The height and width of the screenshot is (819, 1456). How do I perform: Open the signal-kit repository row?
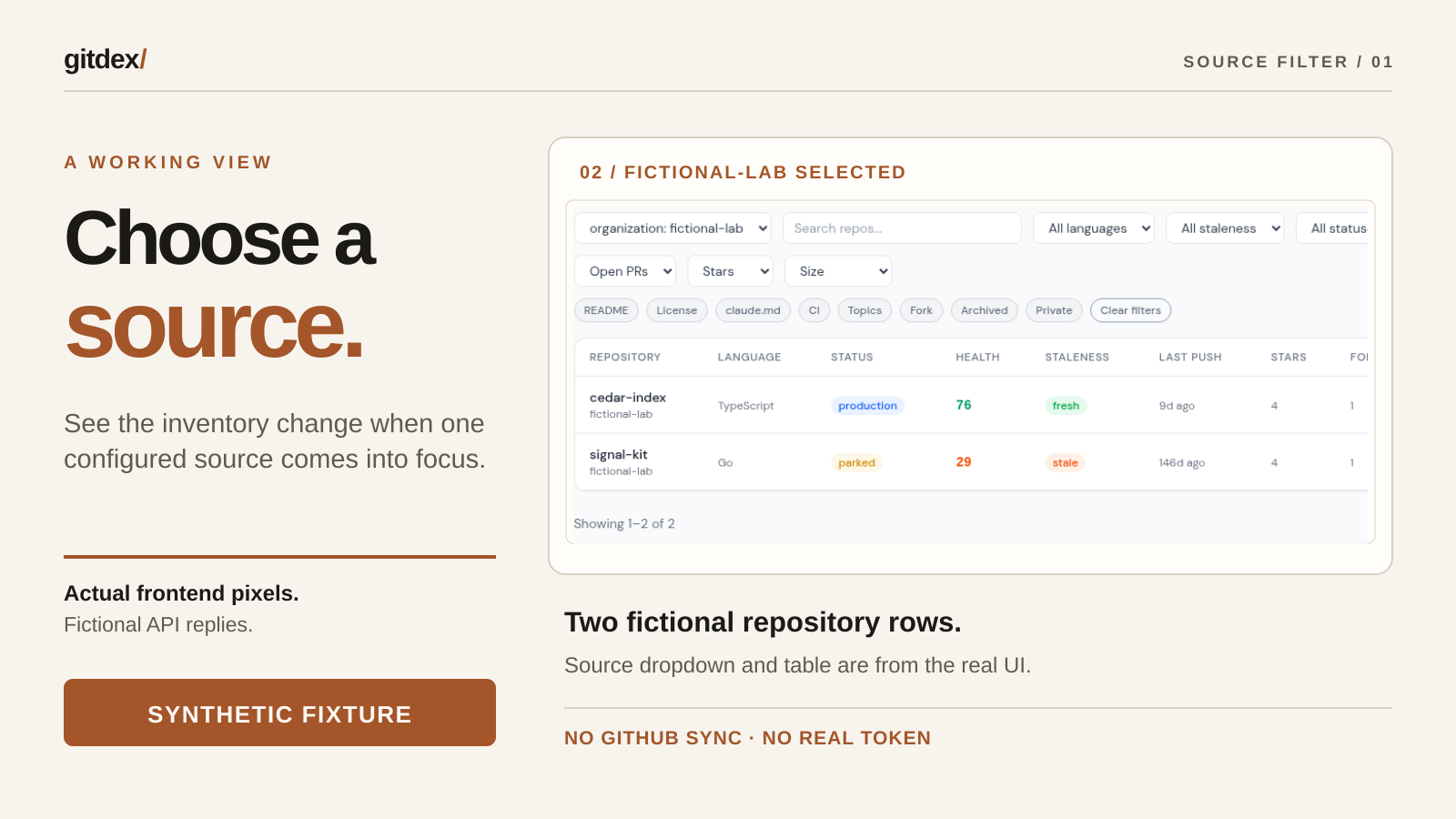[971, 462]
